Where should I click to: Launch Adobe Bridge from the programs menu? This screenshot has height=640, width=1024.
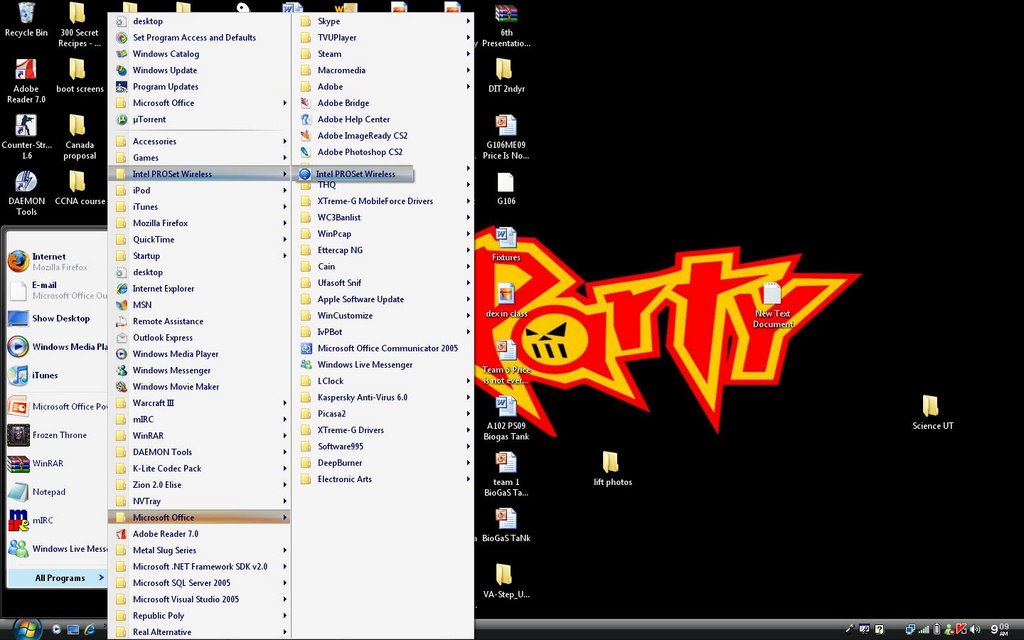pos(383,103)
